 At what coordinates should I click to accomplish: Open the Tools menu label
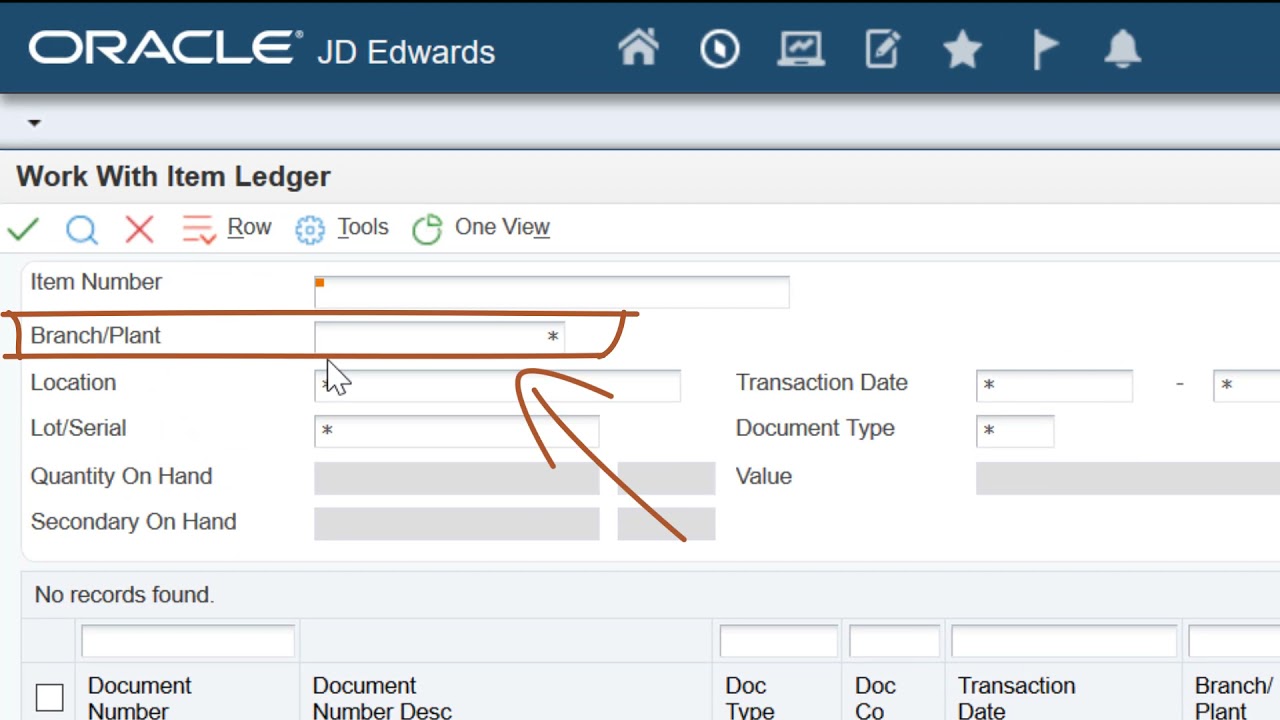coord(363,227)
